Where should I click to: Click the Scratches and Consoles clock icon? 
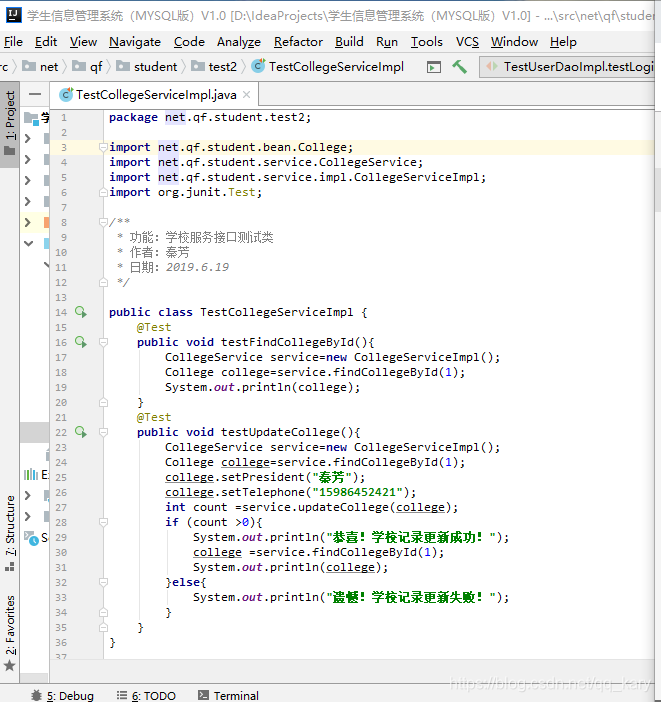pos(31,538)
